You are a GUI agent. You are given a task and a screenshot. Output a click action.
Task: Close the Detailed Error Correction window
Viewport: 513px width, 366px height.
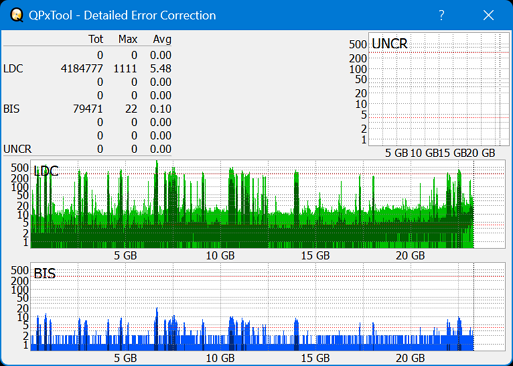pos(489,15)
